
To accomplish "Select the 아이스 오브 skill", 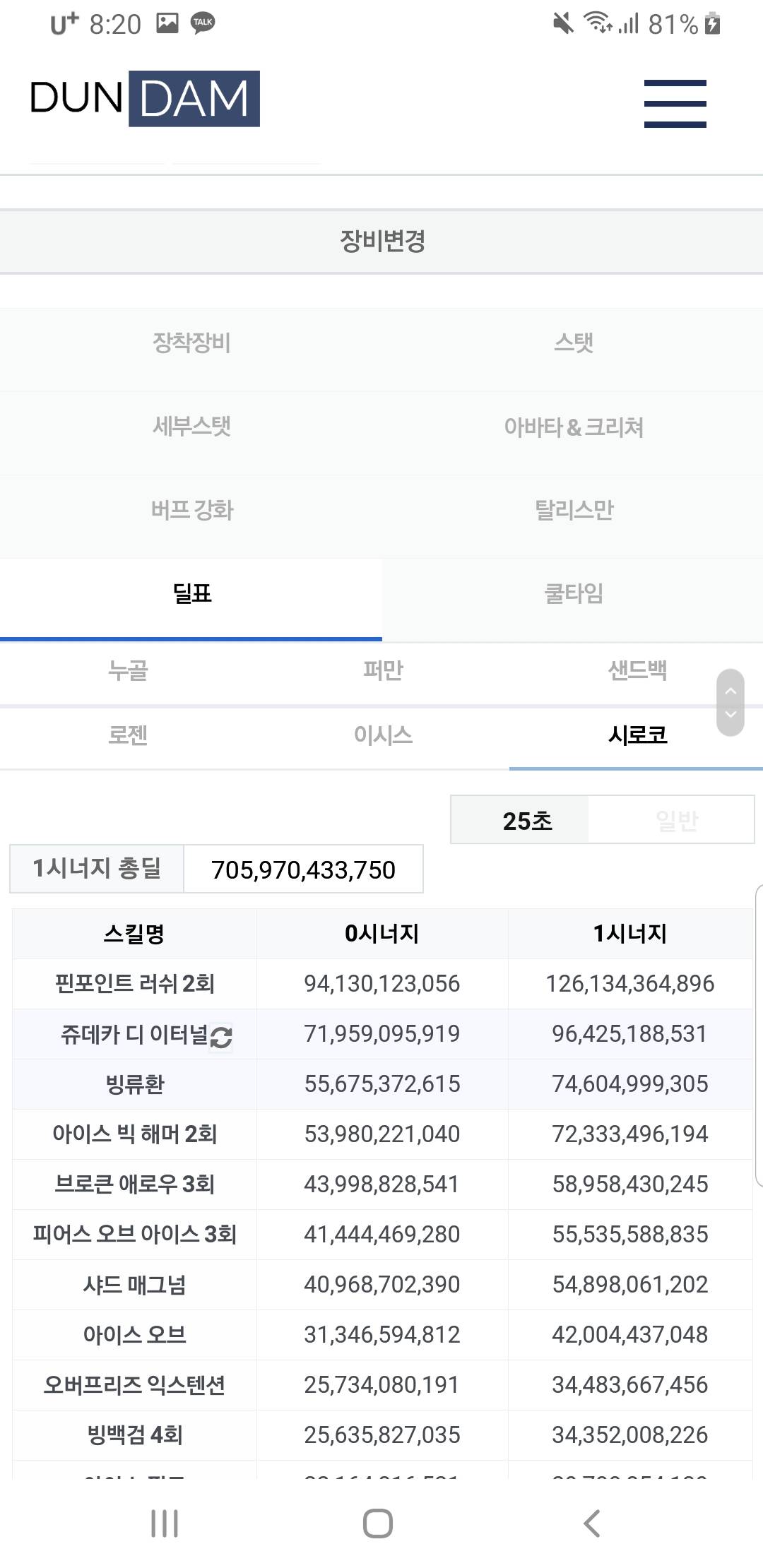I will [134, 1335].
